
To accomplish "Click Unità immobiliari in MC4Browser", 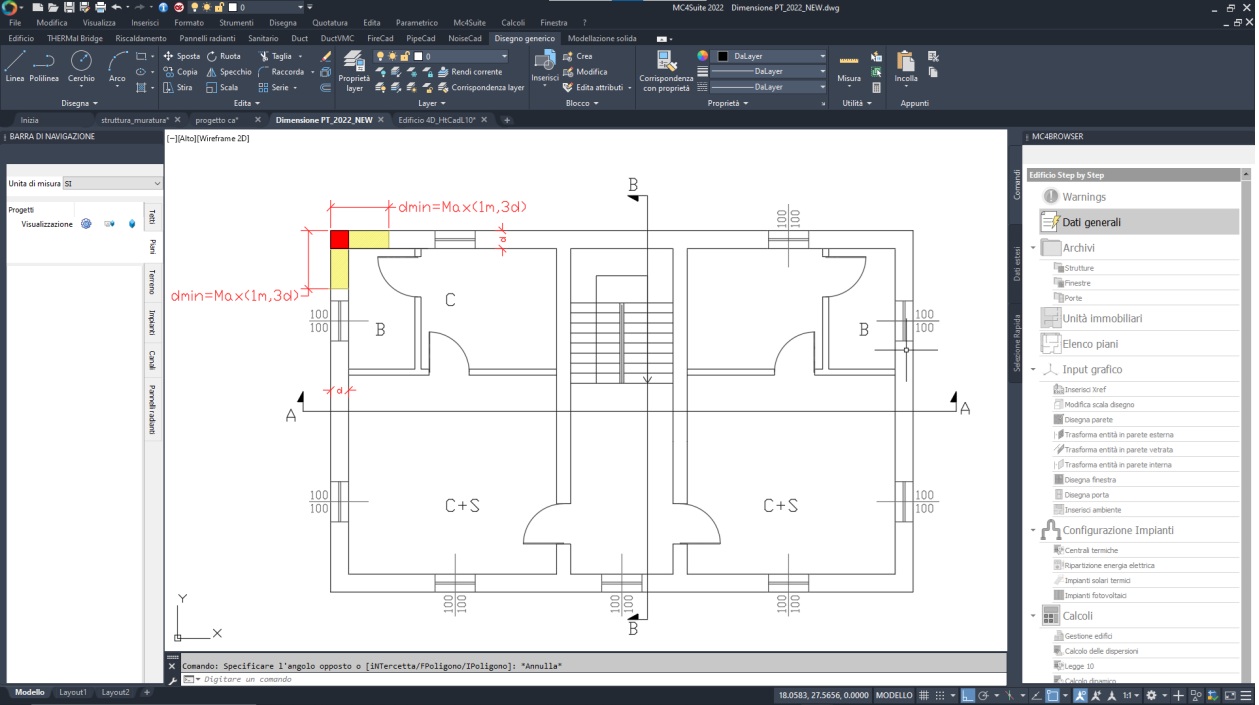I will point(1101,318).
